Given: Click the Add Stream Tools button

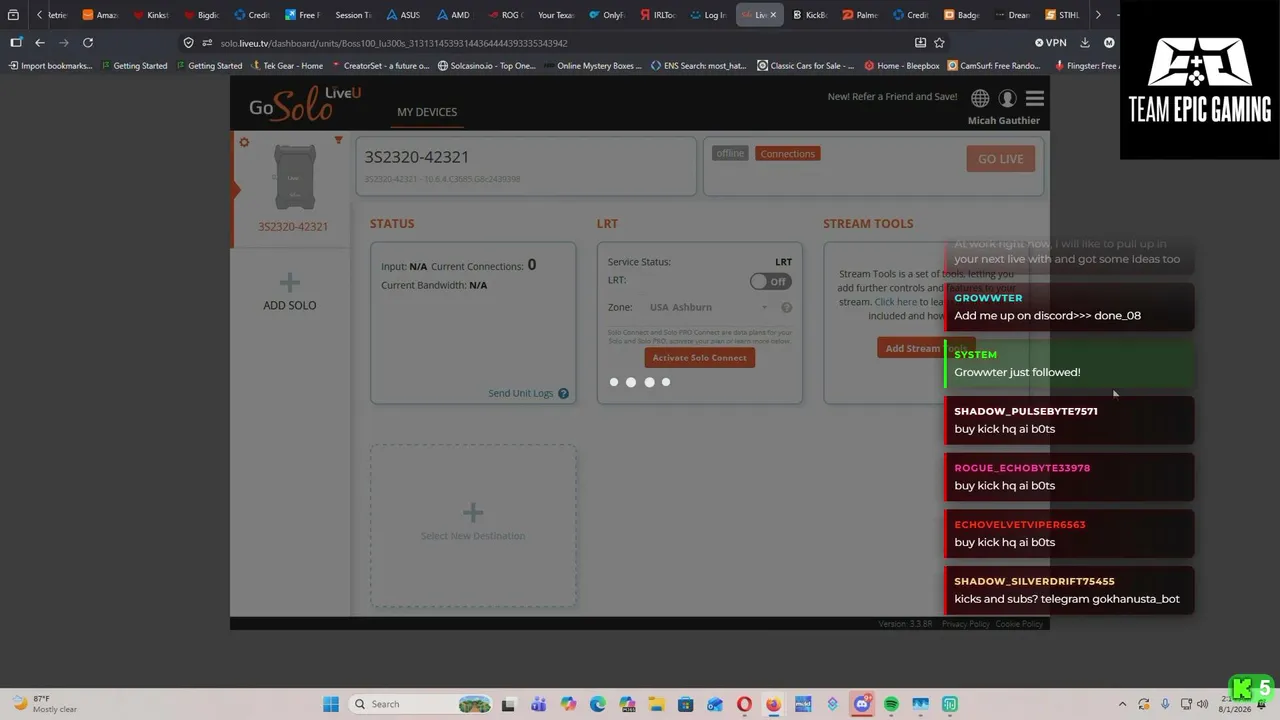Looking at the screenshot, I should (925, 348).
